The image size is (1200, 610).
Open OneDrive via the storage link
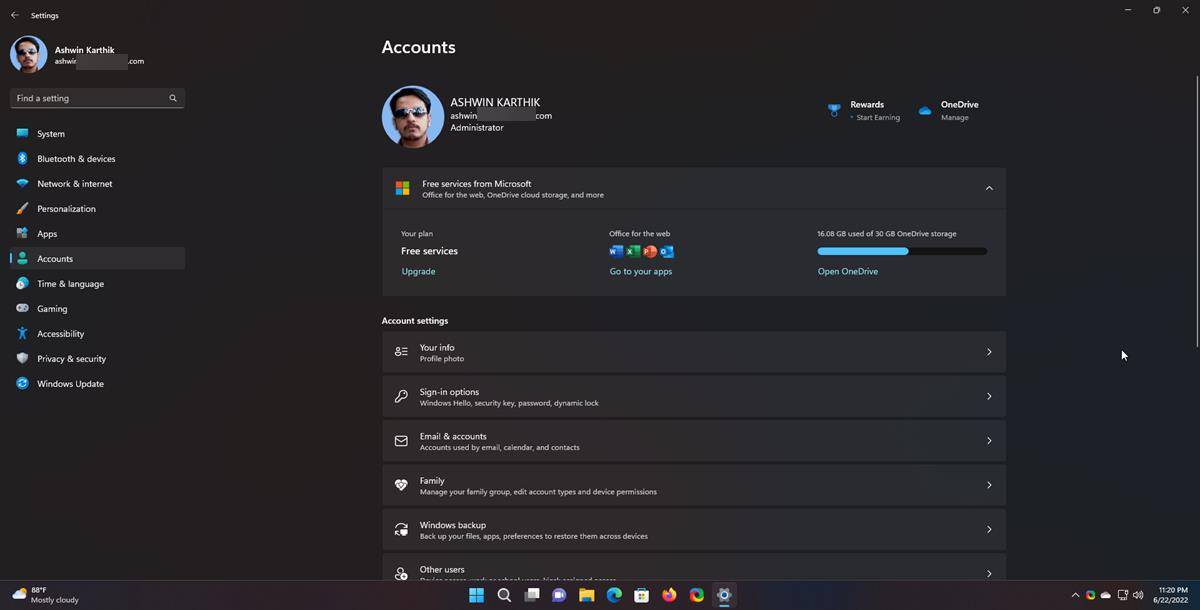click(847, 271)
